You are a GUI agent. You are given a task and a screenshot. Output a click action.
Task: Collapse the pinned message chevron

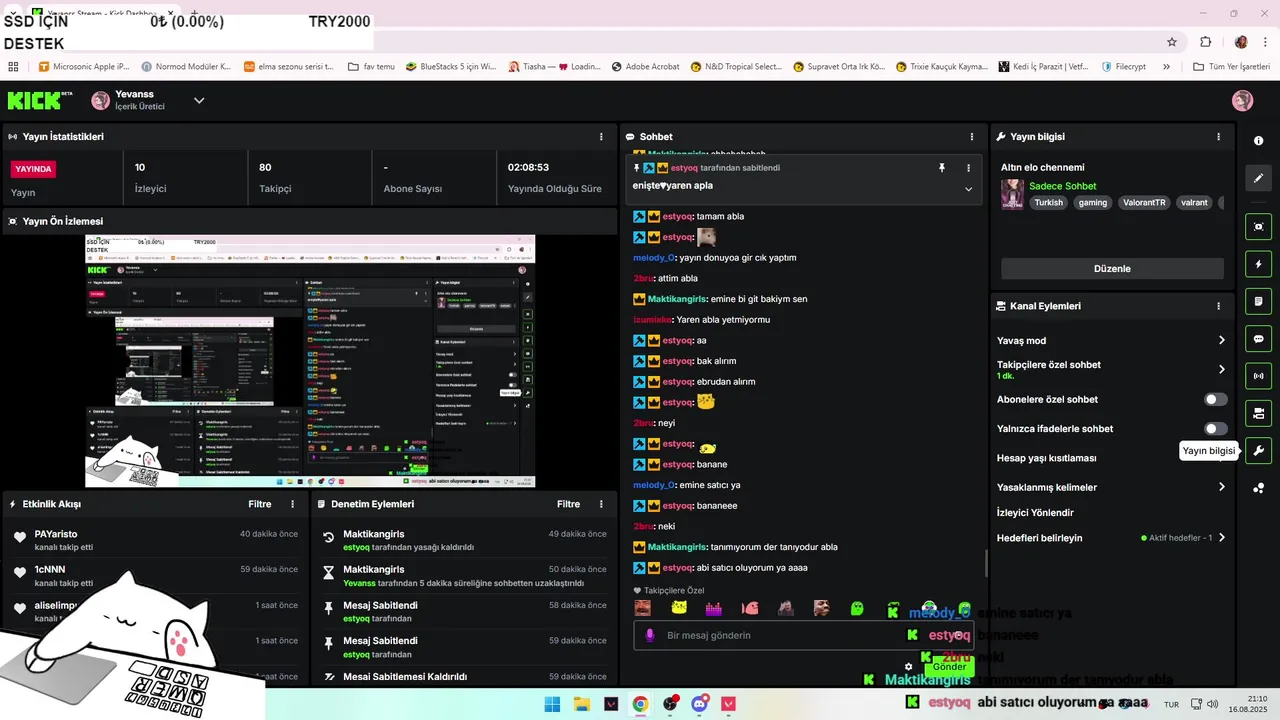coord(968,189)
